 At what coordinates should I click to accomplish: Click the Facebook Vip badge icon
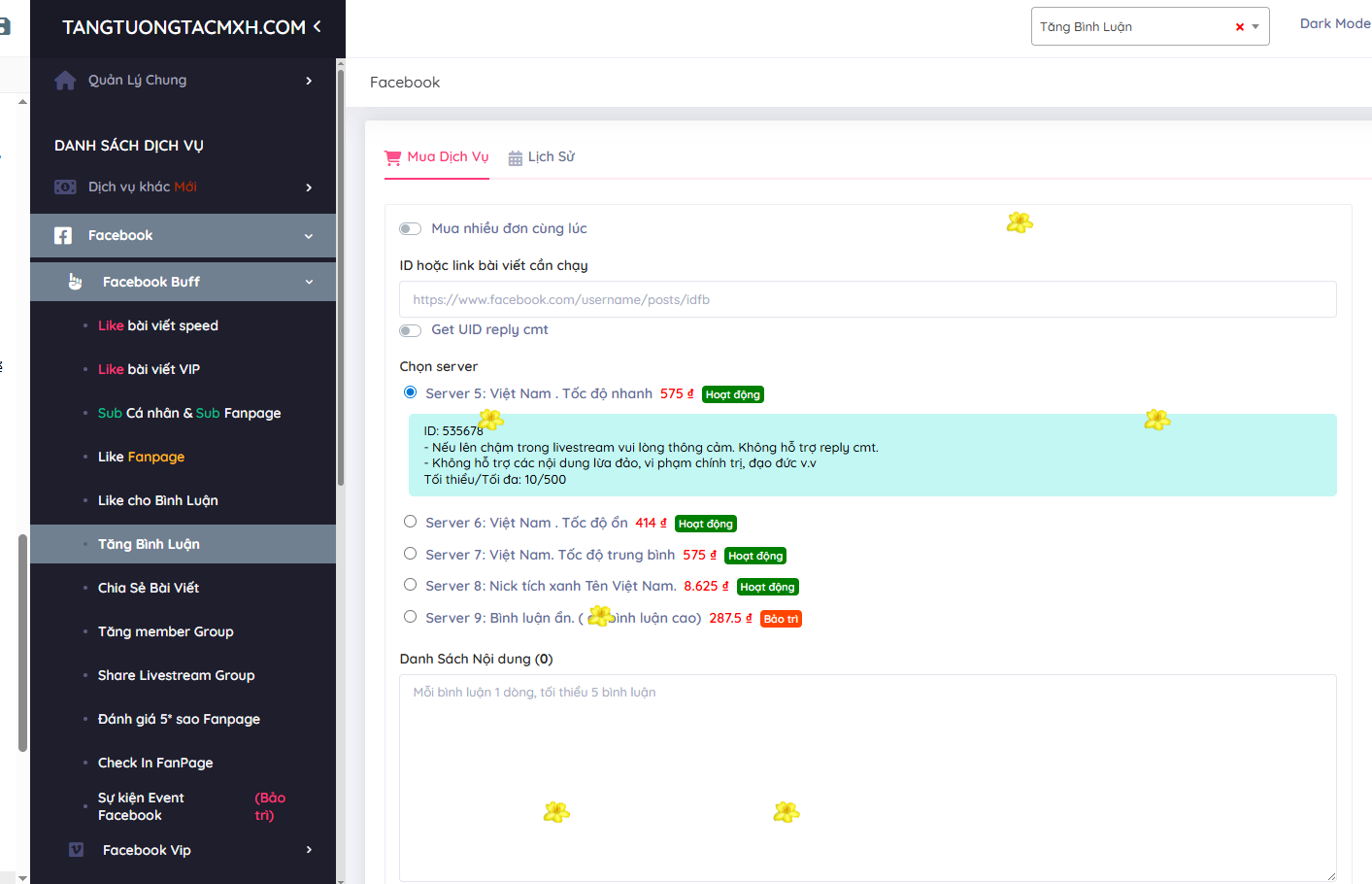pyautogui.click(x=76, y=850)
